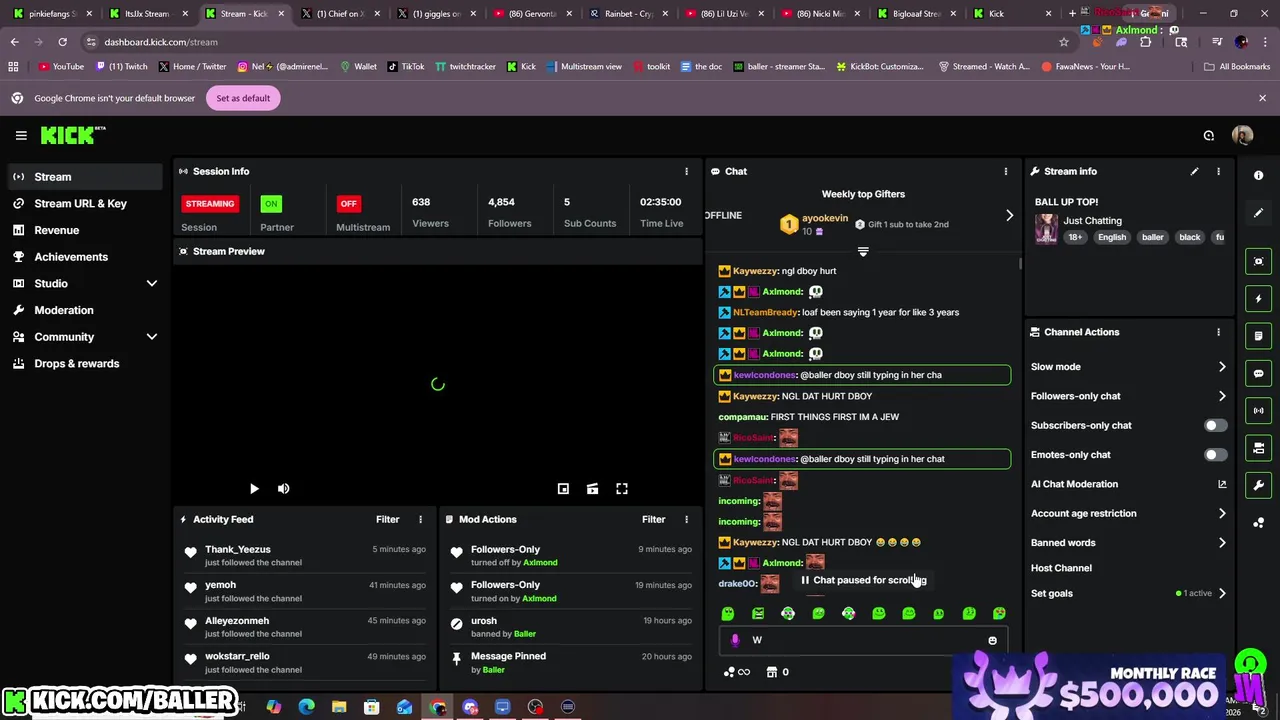The width and height of the screenshot is (1280, 720).
Task: Play the stream preview
Action: (253, 489)
